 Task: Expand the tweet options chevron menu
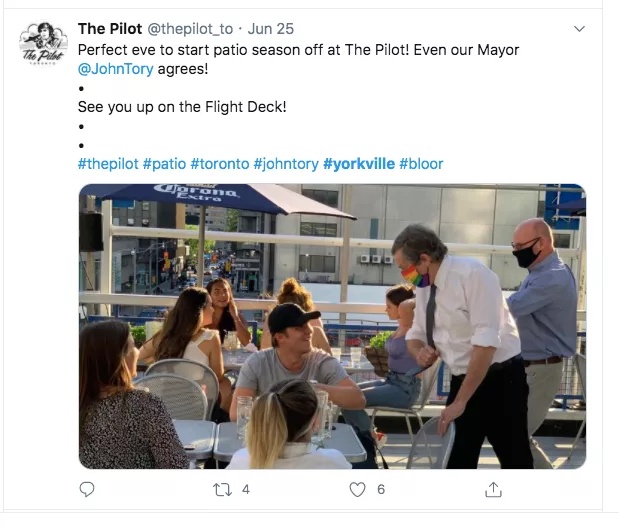click(579, 29)
